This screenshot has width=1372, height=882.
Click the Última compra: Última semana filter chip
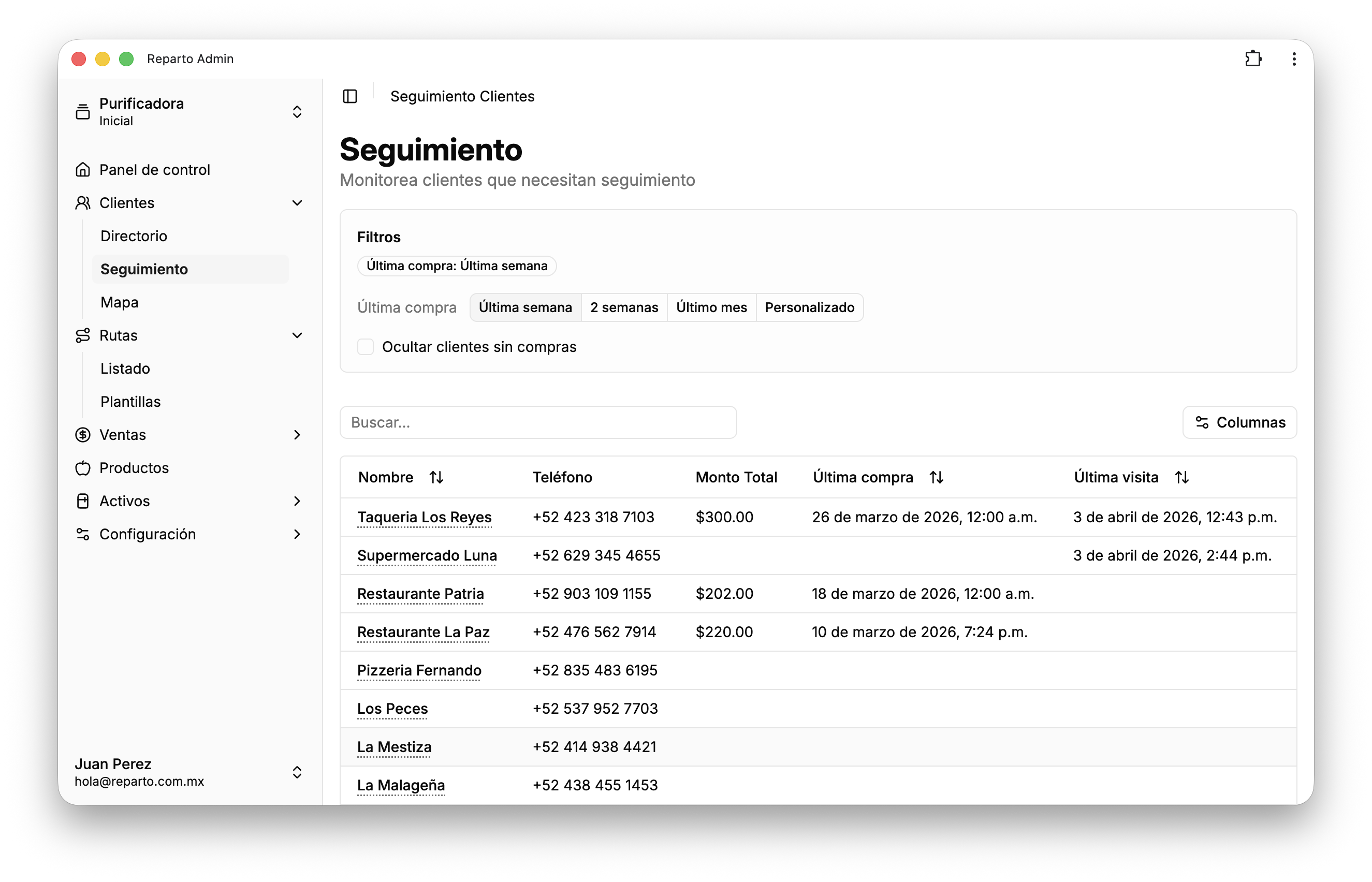(457, 266)
